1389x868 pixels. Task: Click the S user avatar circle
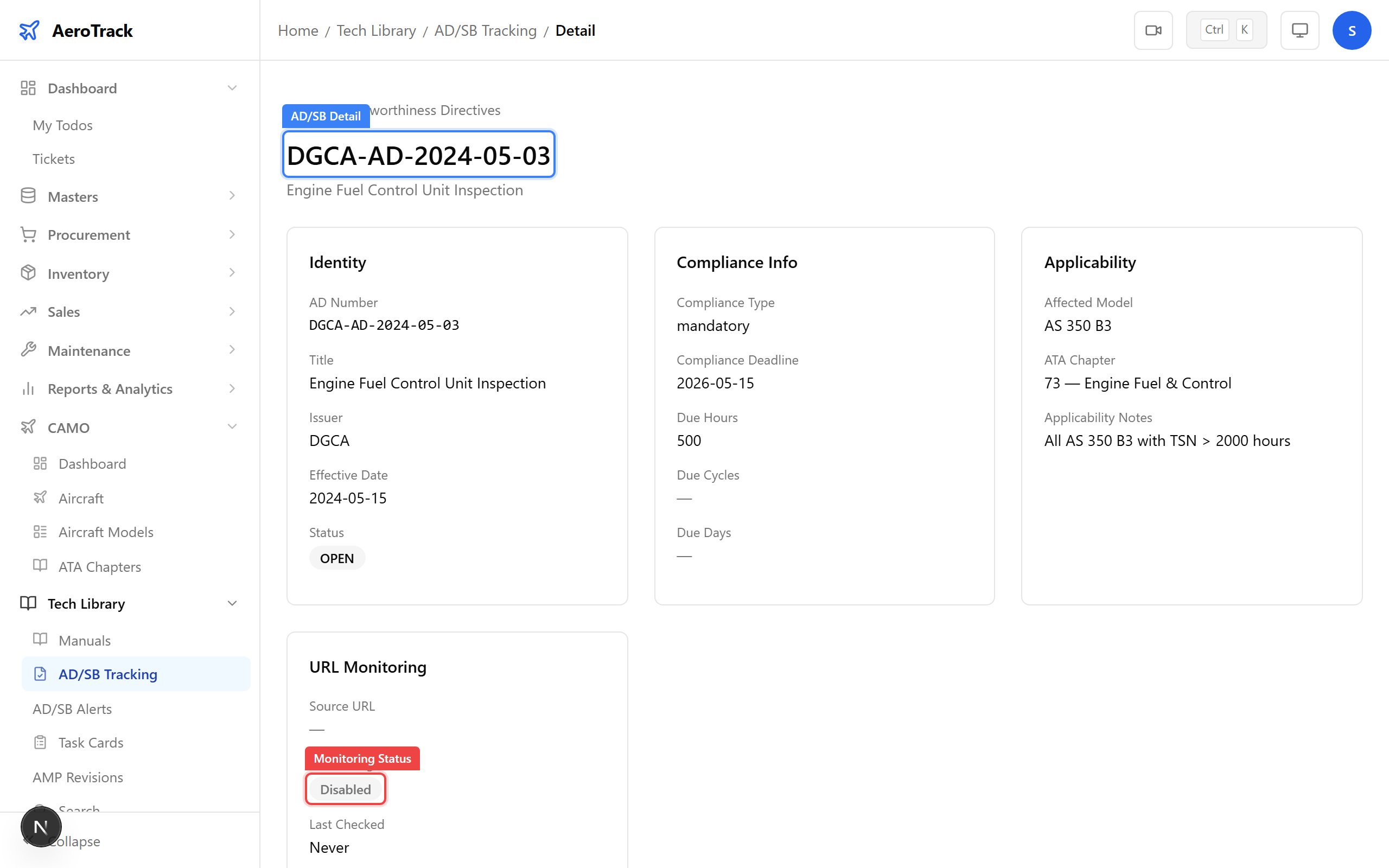coord(1352,30)
